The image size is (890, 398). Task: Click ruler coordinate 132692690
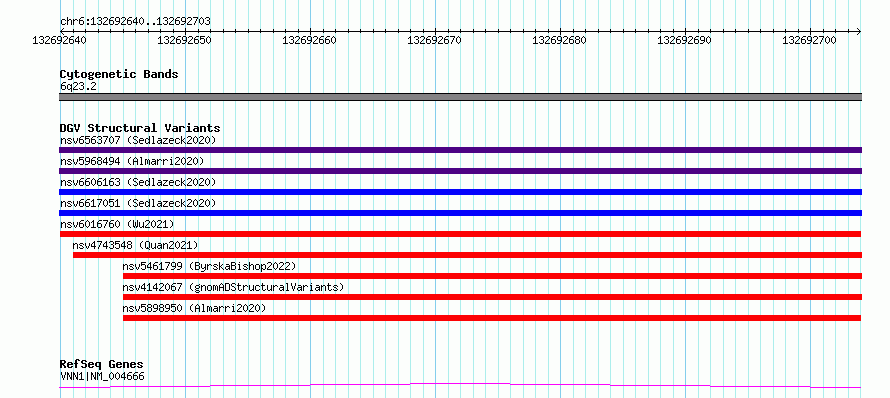coord(685,40)
